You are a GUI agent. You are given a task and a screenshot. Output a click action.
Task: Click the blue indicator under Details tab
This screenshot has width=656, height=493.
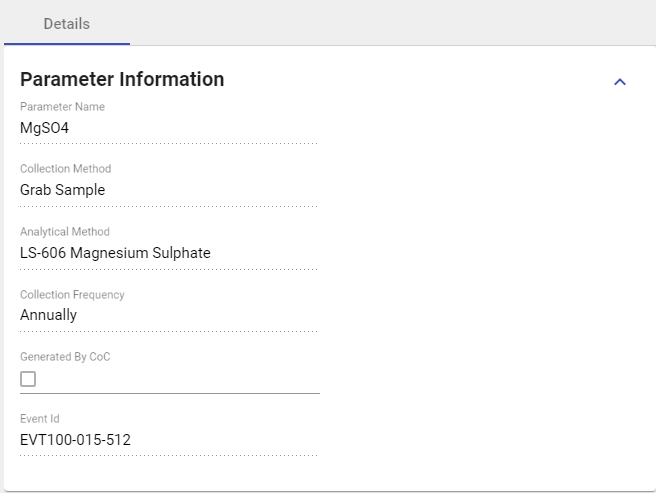[x=66, y=44]
